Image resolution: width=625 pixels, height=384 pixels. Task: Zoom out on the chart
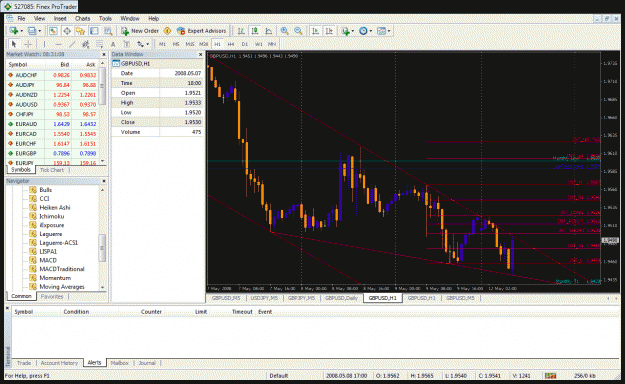click(x=298, y=31)
